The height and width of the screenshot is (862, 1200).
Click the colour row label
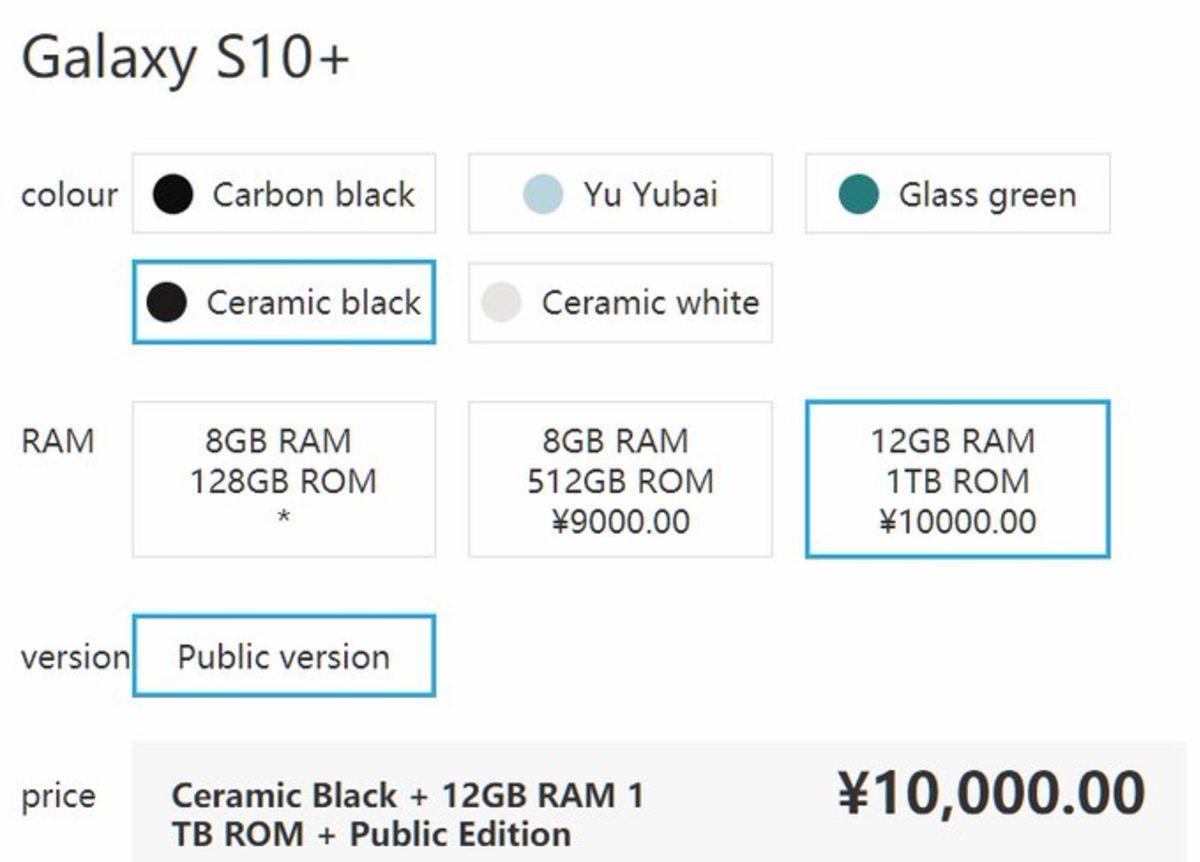67,195
